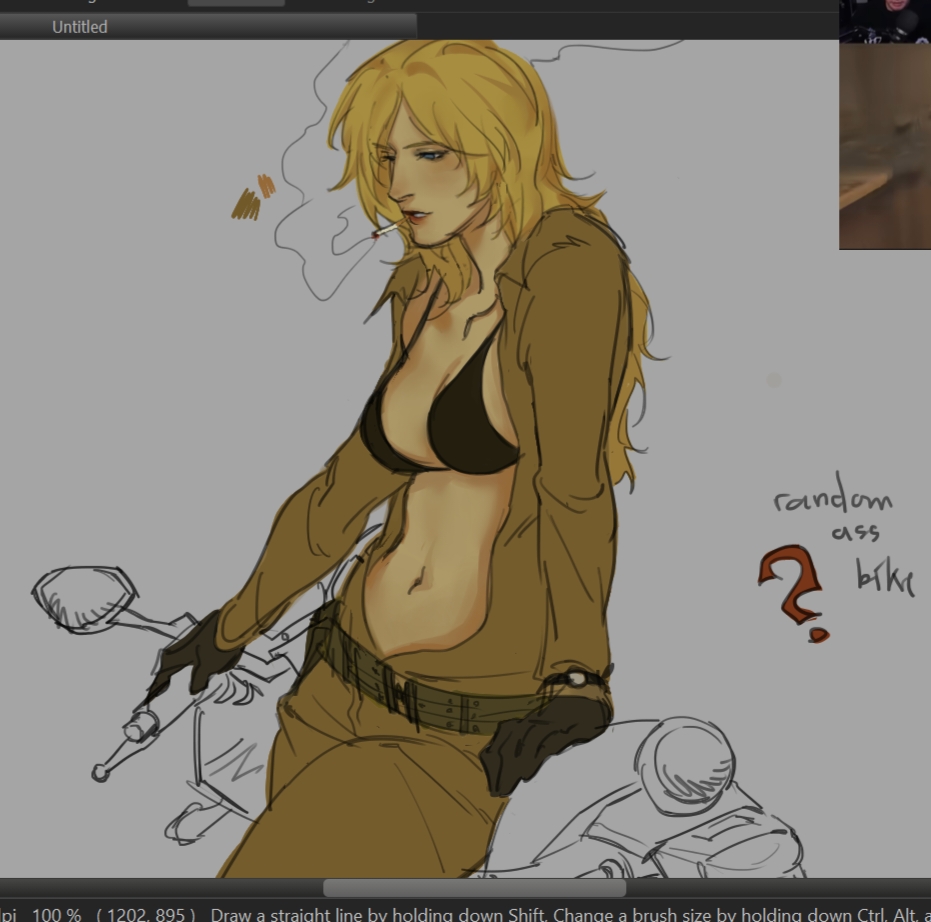Click the small orange color test stroke

point(266,185)
